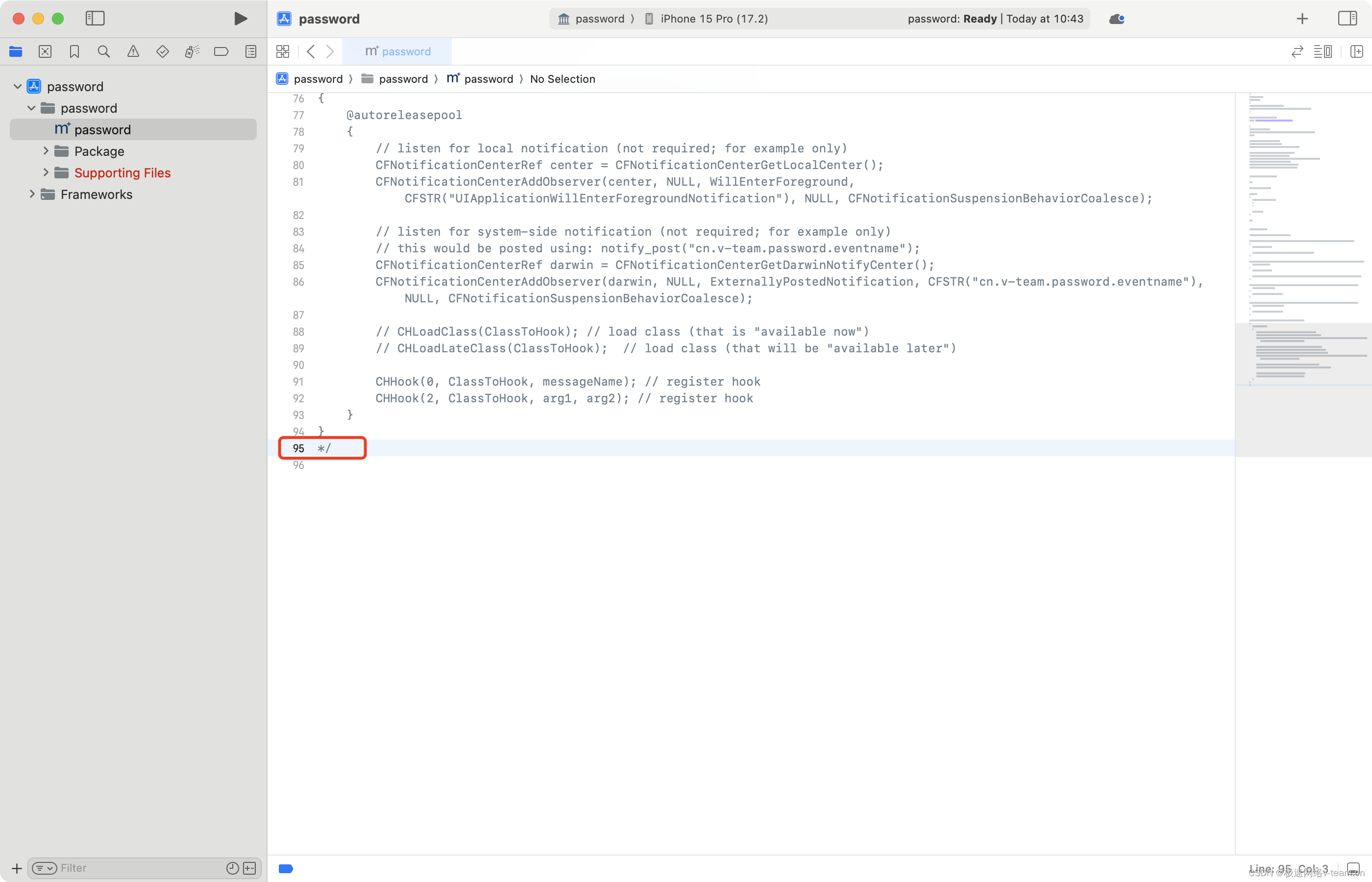
Task: Toggle the minimap editor options button
Action: (1323, 51)
